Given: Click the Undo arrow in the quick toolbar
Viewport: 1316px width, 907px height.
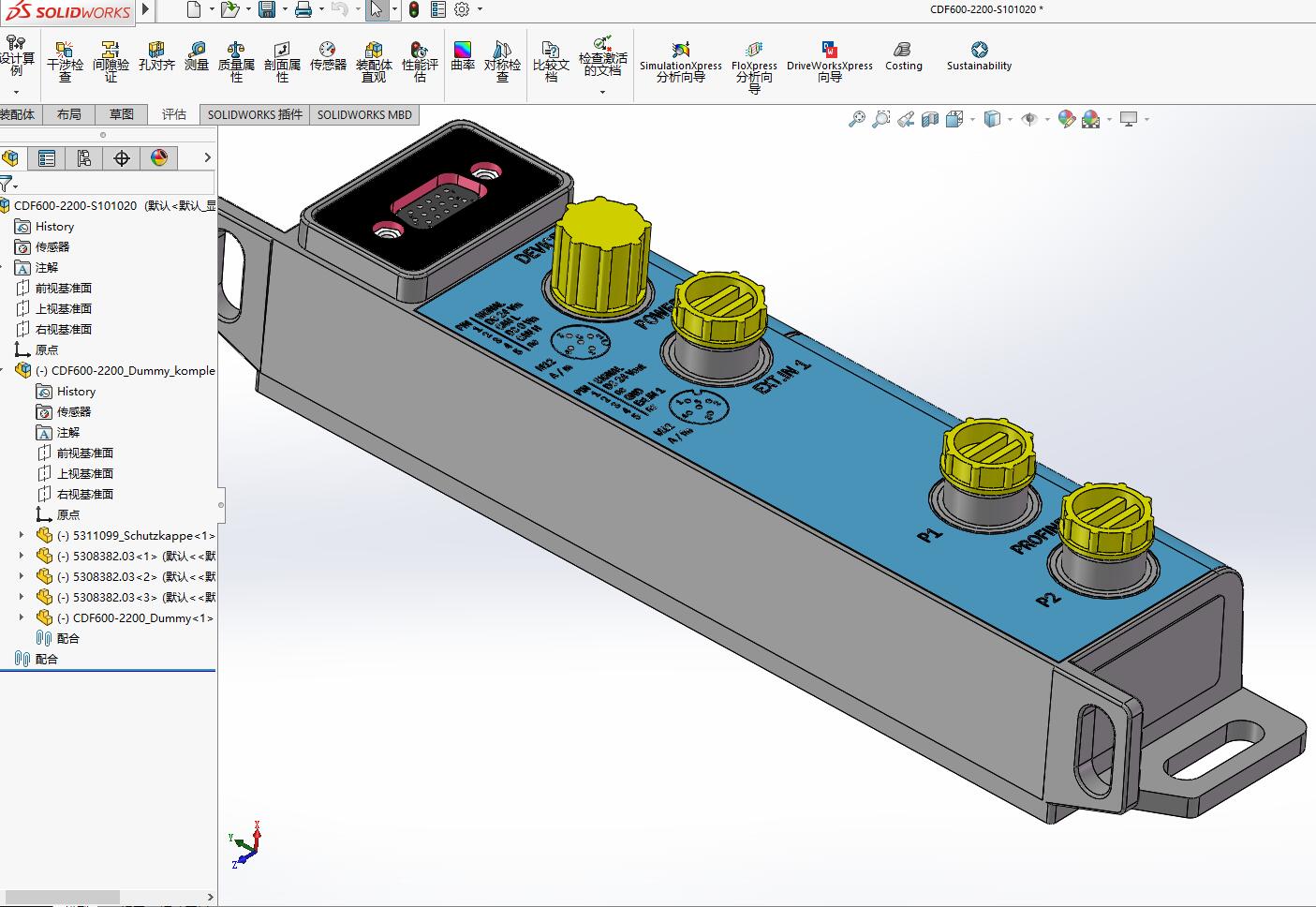Looking at the screenshot, I should 339,9.
